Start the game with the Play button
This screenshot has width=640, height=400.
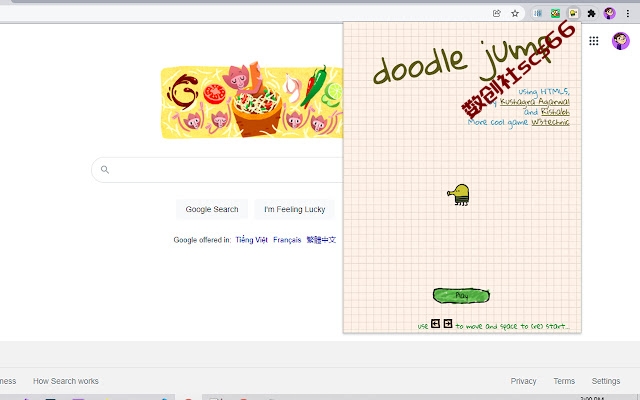pyautogui.click(x=461, y=296)
